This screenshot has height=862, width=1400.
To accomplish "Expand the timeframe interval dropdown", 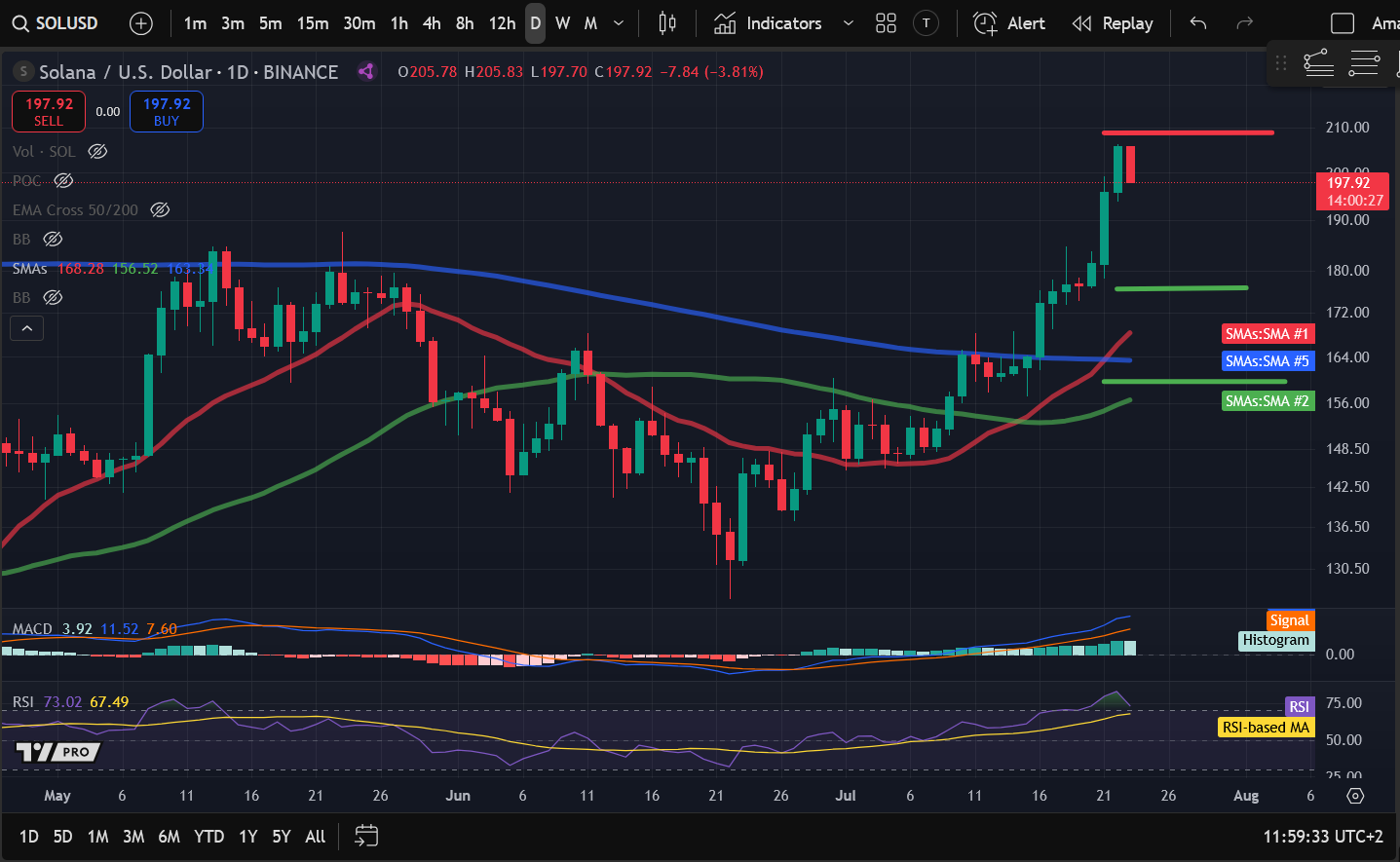I will point(619,23).
